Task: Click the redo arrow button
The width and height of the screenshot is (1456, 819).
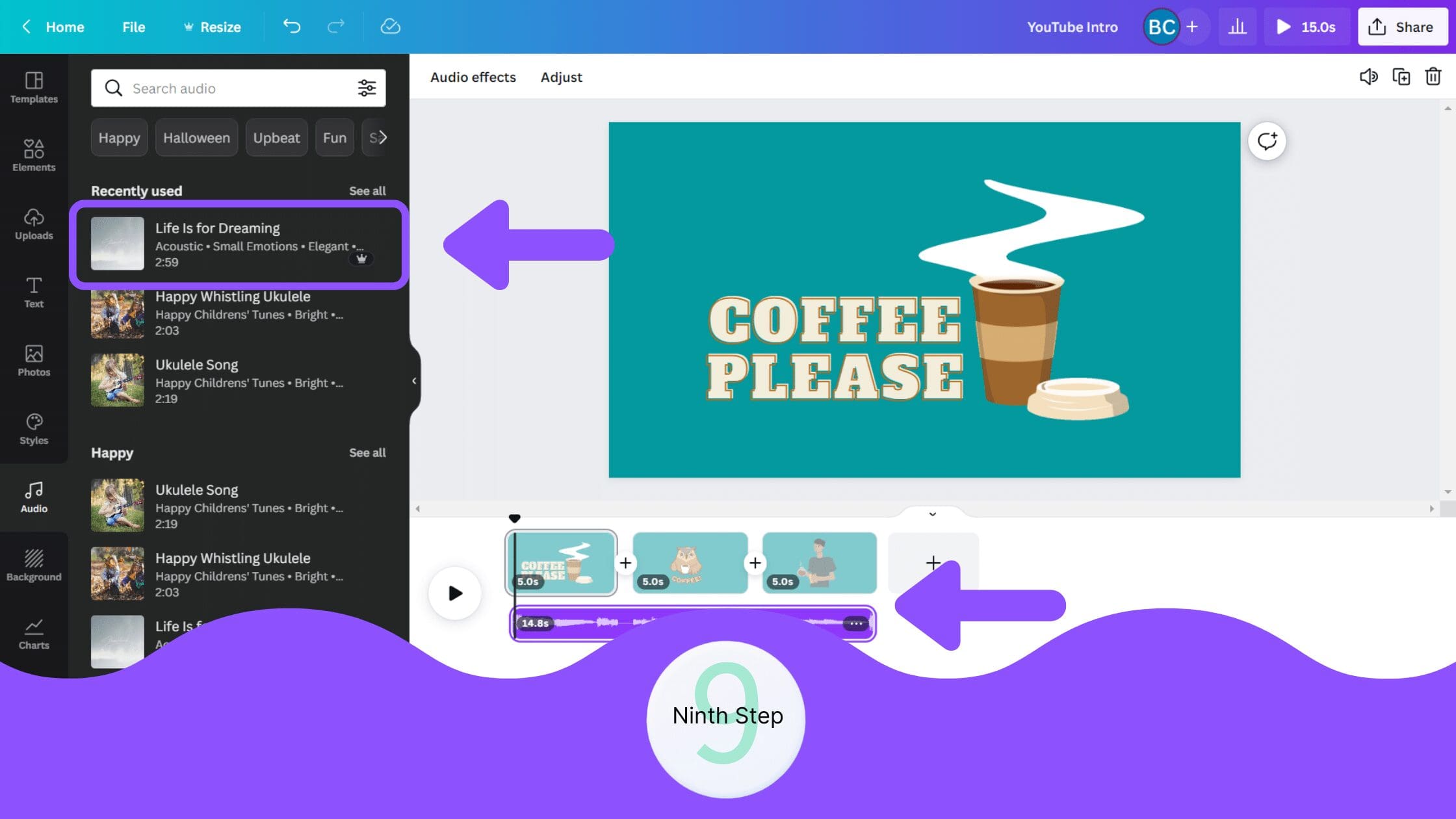Action: (337, 27)
